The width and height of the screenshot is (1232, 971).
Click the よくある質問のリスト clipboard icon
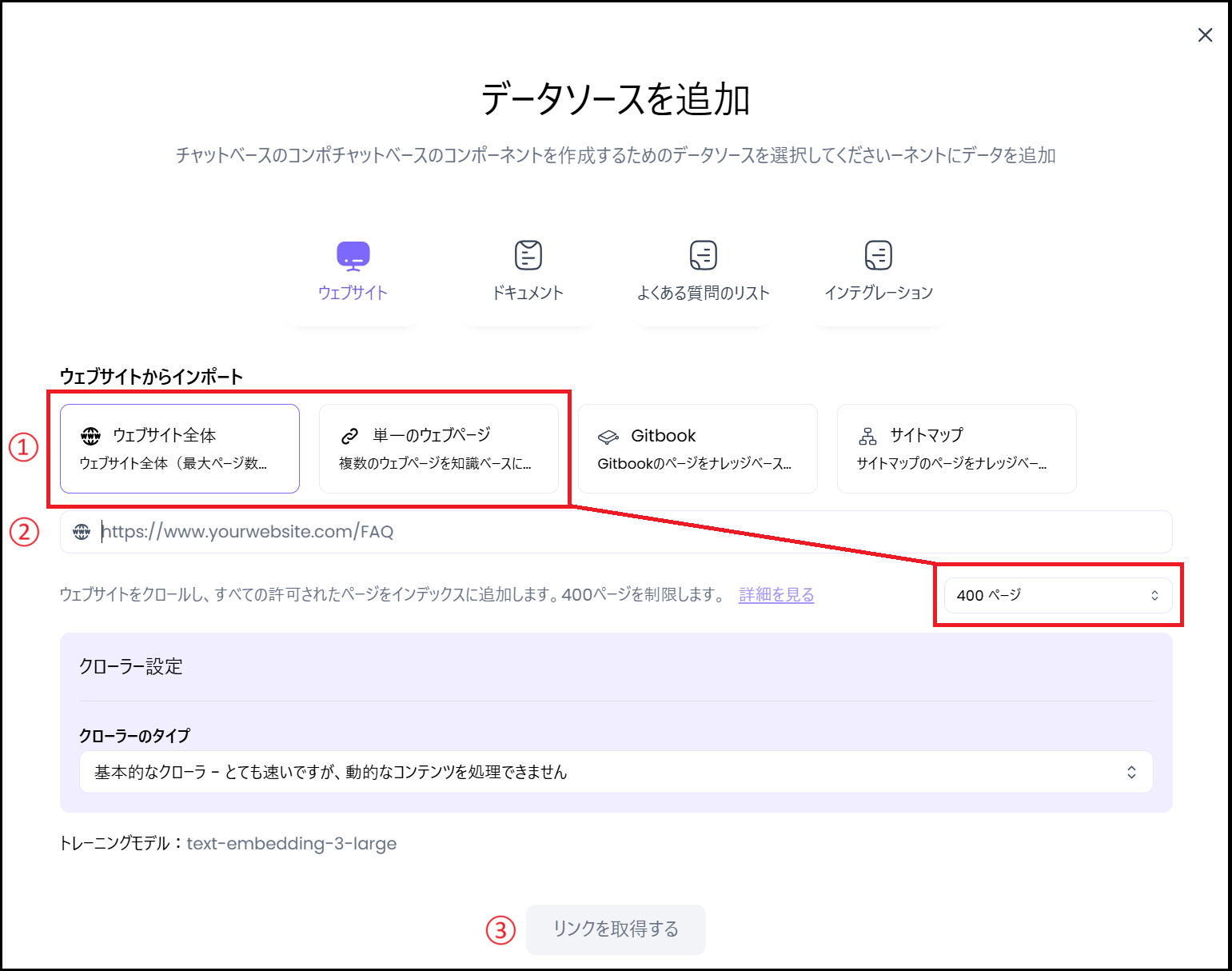[702, 254]
